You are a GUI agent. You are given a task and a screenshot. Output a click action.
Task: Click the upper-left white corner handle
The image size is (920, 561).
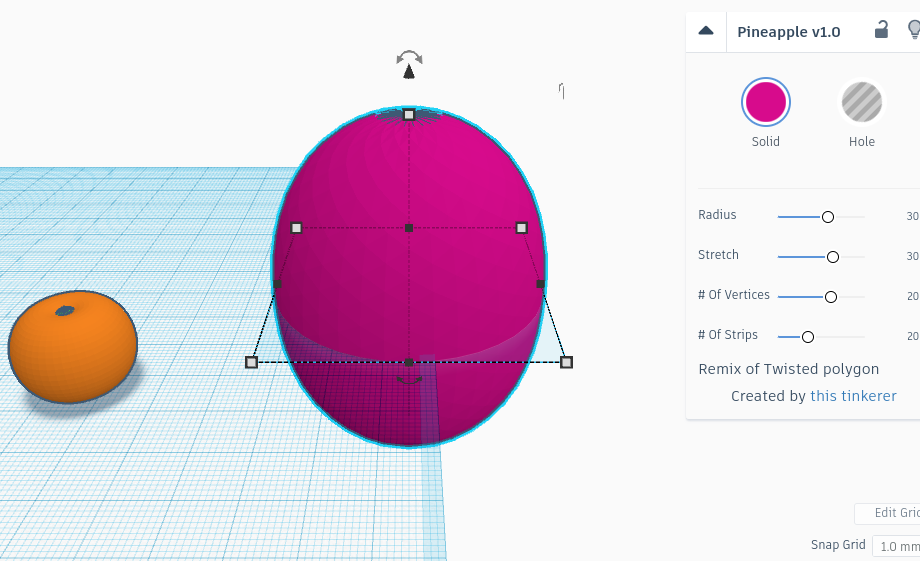(296, 228)
